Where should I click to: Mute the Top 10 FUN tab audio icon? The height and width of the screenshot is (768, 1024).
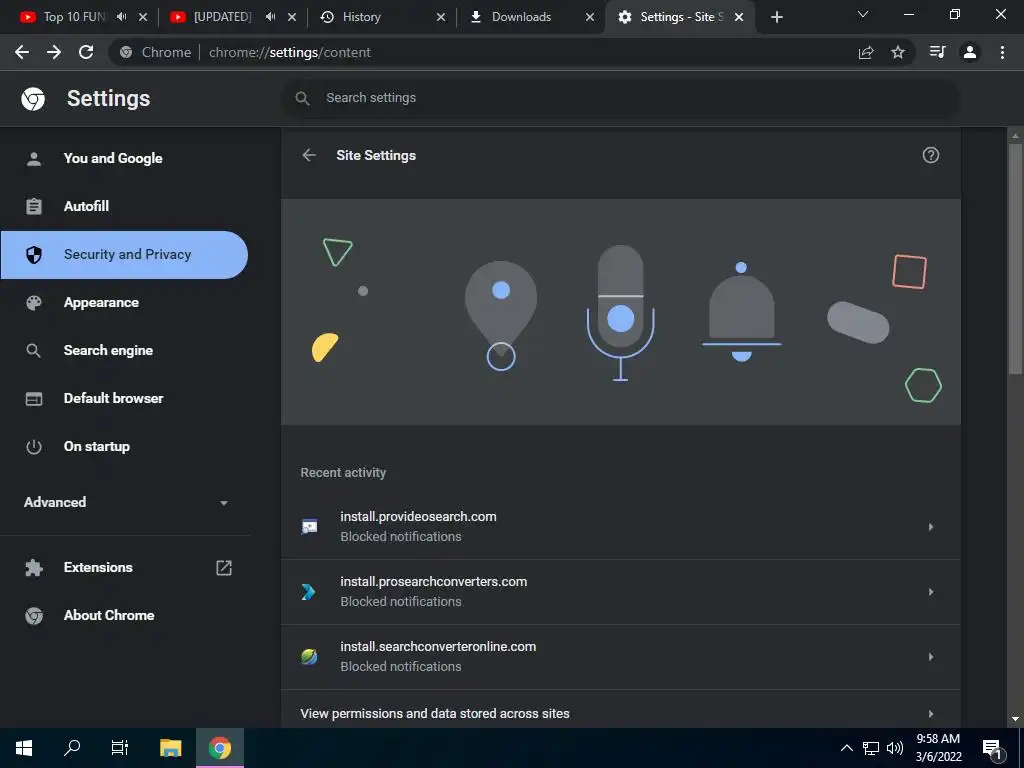point(121,17)
